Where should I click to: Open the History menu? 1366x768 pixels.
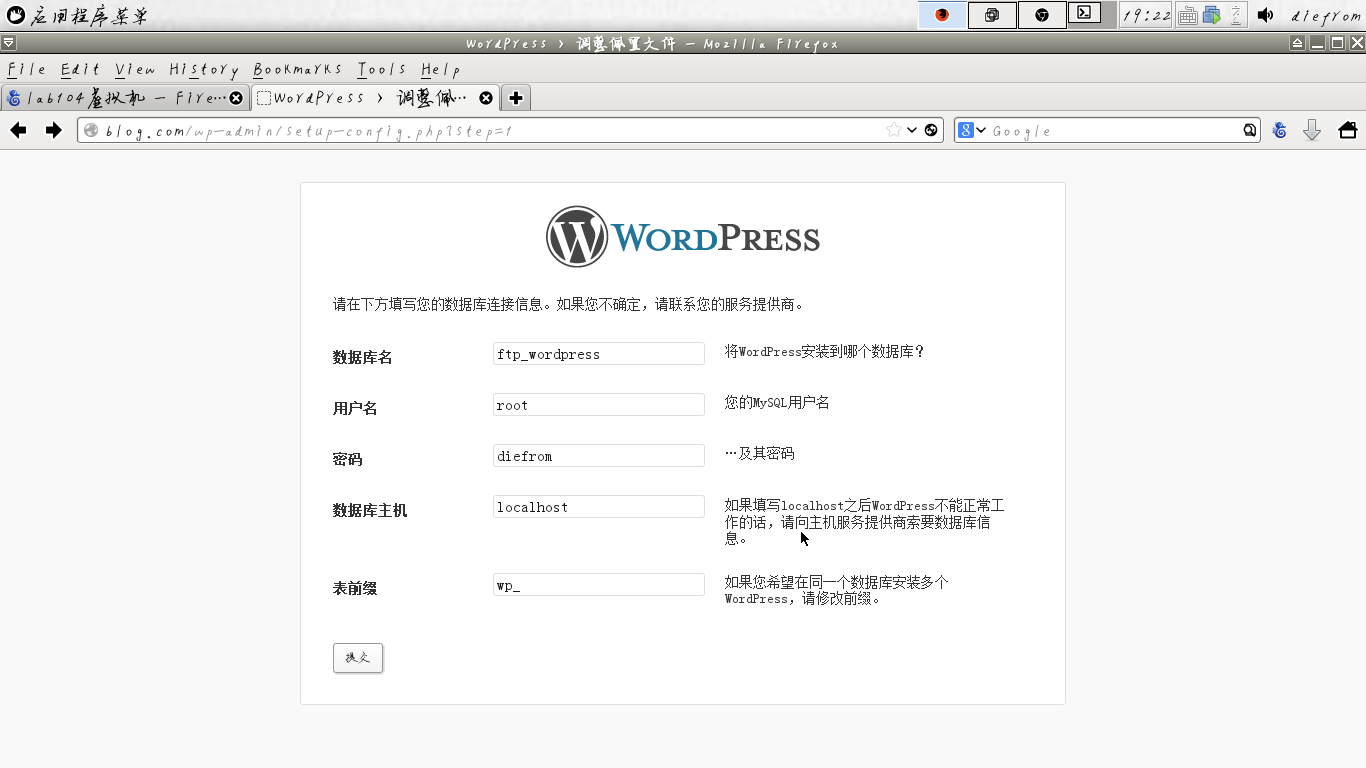coord(204,69)
